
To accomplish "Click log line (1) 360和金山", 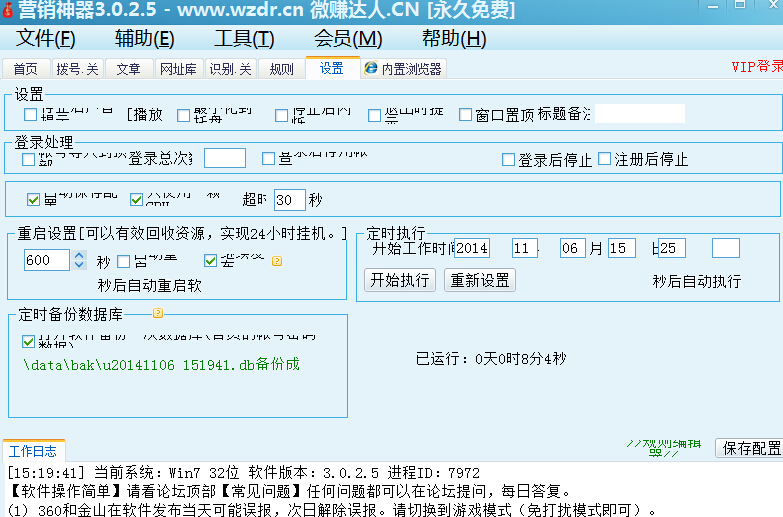I will coord(332,510).
